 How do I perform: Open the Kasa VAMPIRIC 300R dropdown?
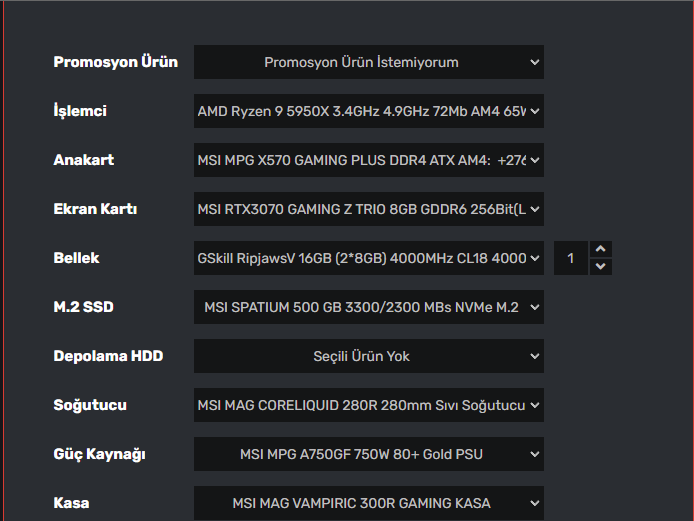(x=368, y=503)
